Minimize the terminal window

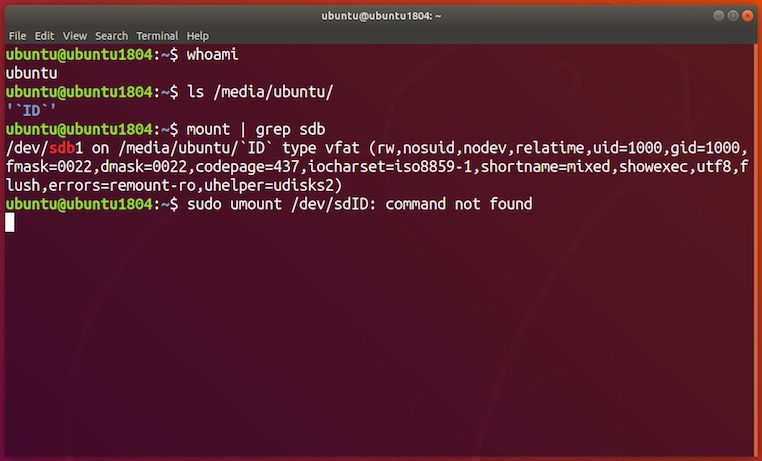(718, 16)
